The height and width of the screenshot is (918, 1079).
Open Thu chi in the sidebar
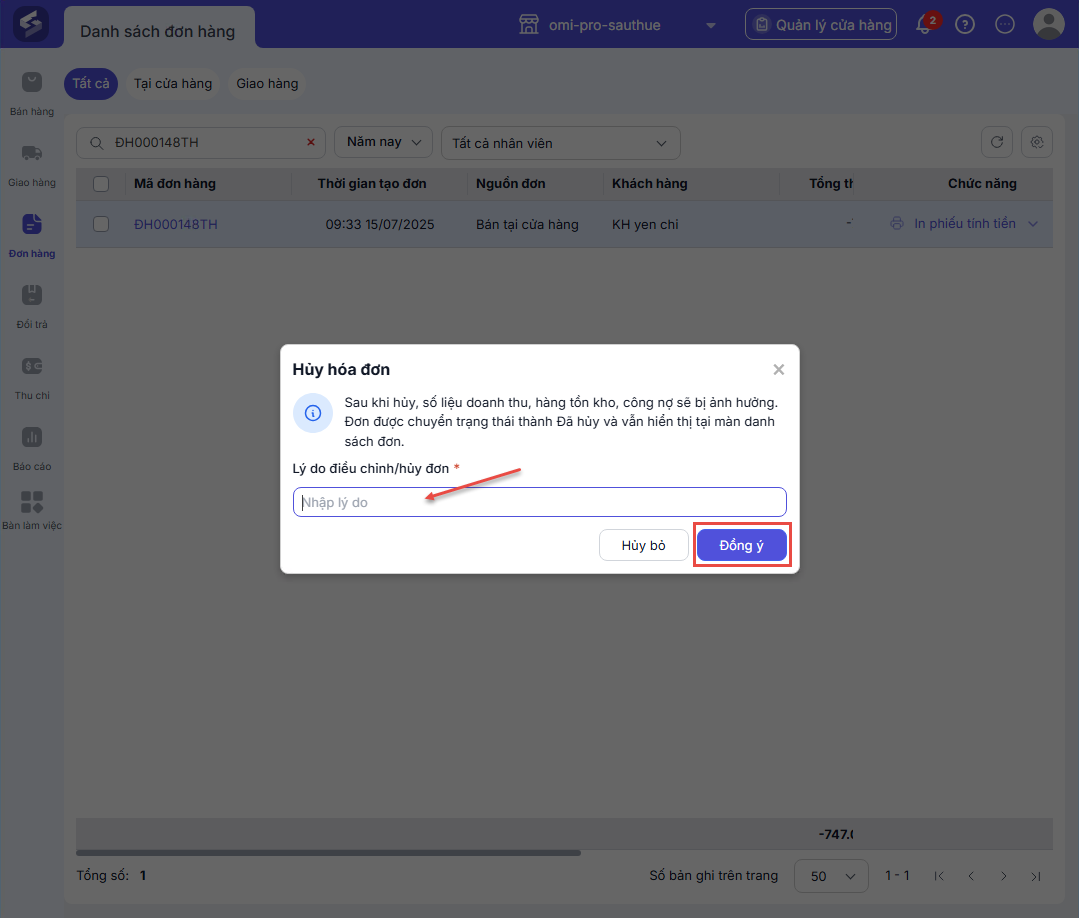click(32, 378)
